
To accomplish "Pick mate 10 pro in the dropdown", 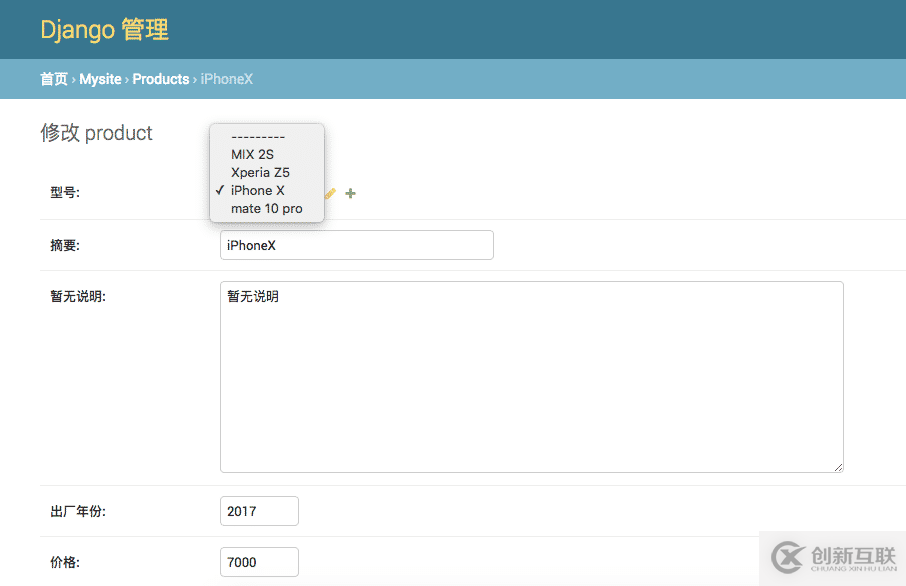I will click(267, 208).
